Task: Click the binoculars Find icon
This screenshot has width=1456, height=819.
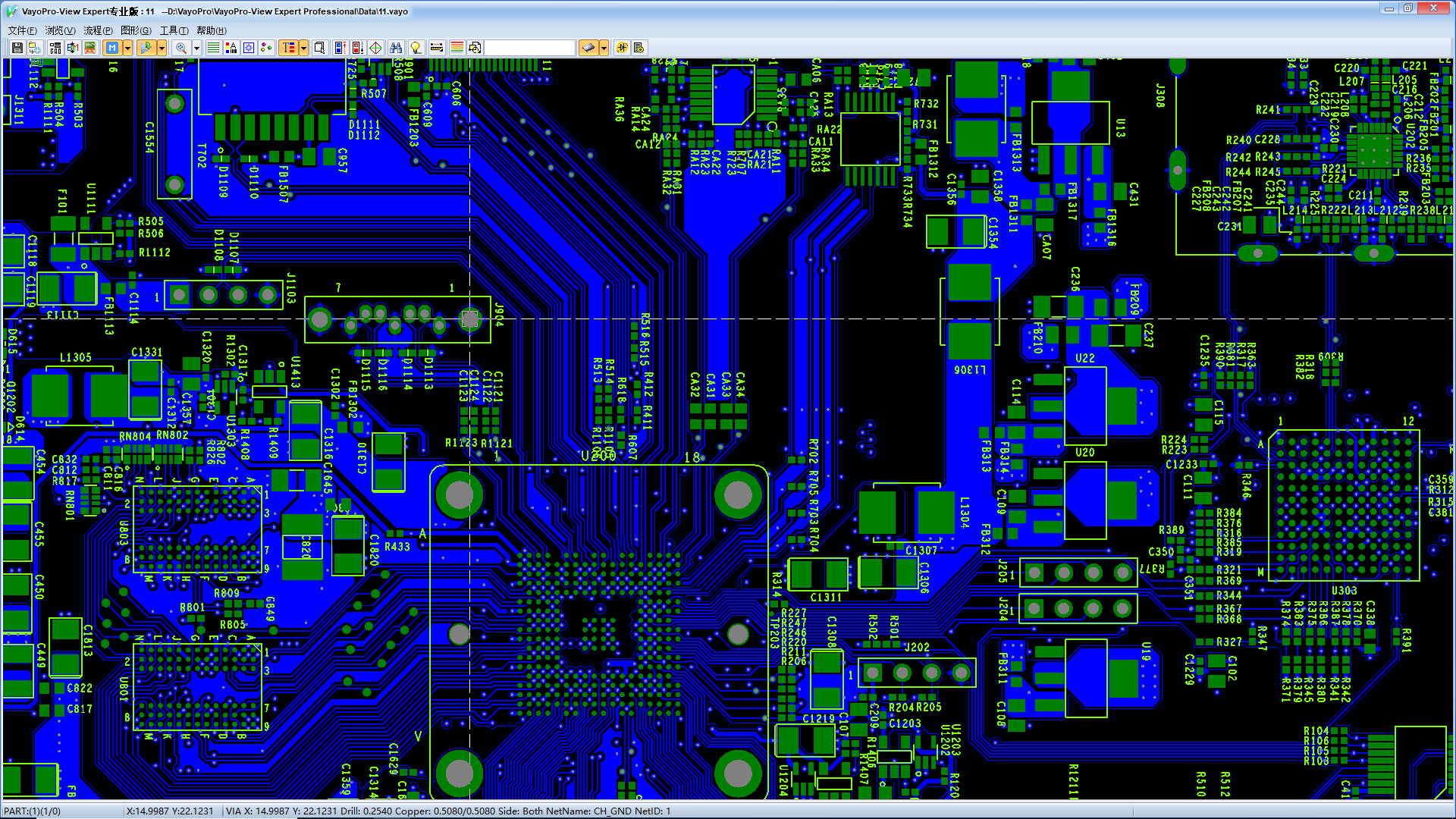Action: click(396, 48)
